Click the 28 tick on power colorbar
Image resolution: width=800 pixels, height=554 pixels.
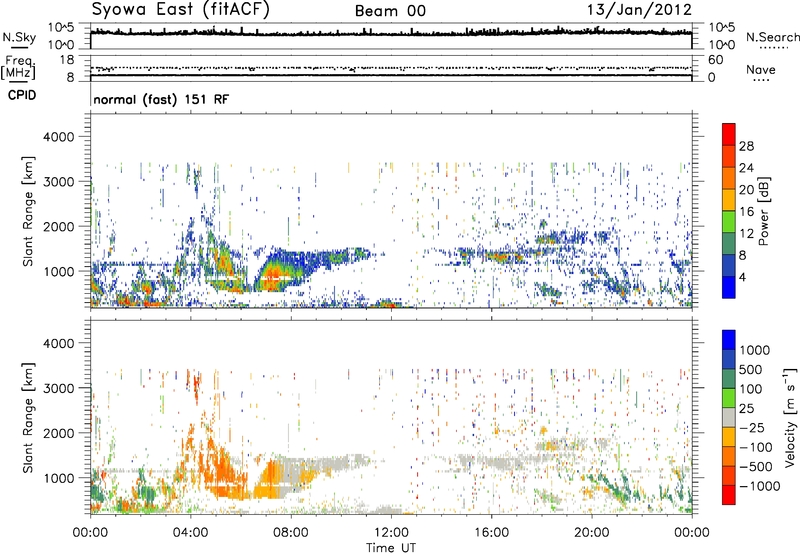746,146
